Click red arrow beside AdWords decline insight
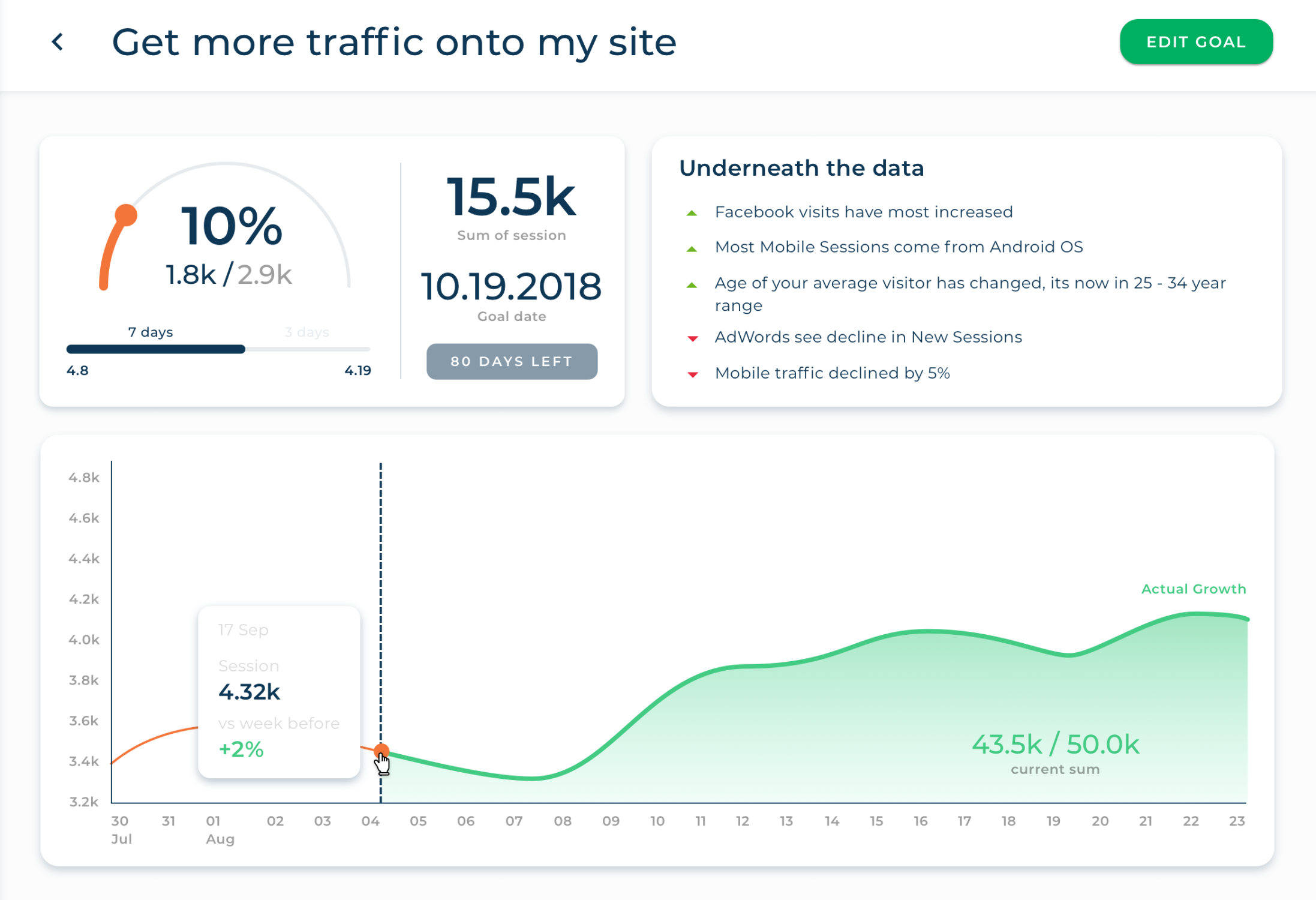1316x900 pixels. 693,338
